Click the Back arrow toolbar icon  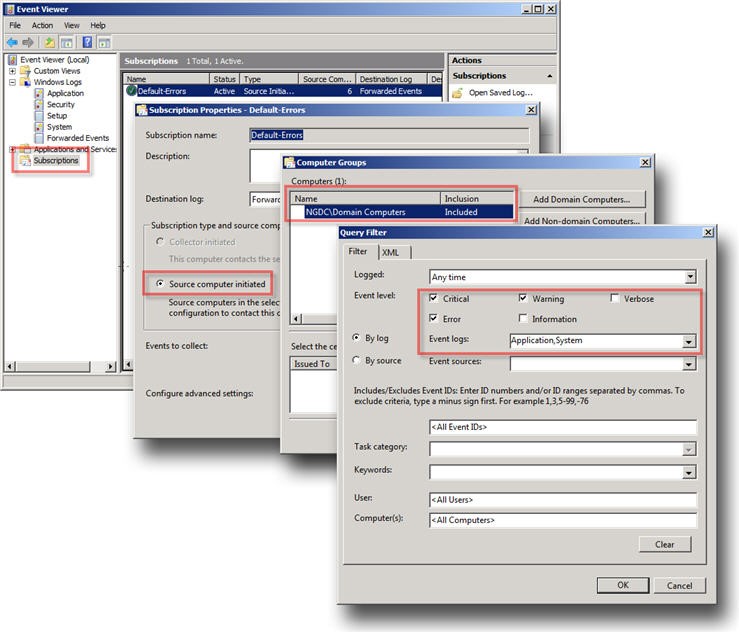coord(12,42)
